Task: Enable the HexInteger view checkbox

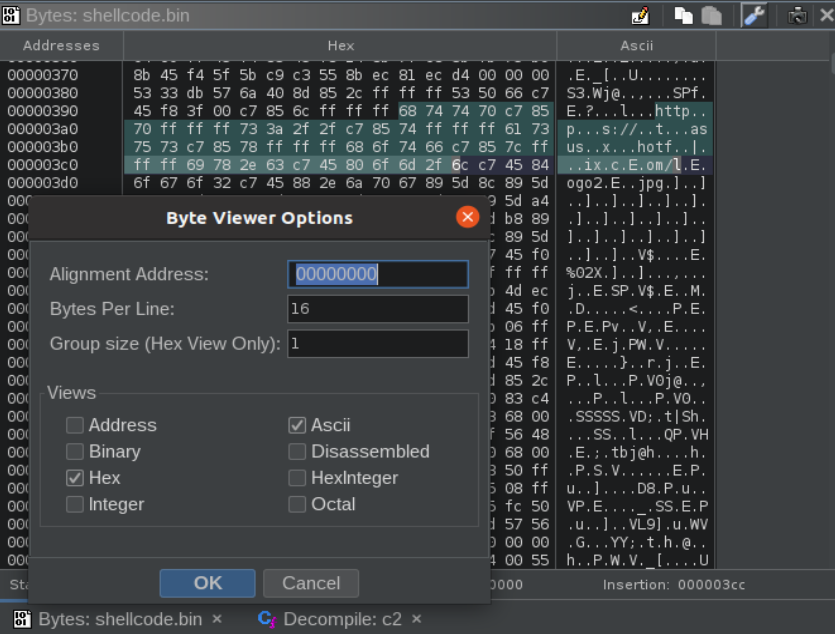Action: pyautogui.click(x=297, y=478)
